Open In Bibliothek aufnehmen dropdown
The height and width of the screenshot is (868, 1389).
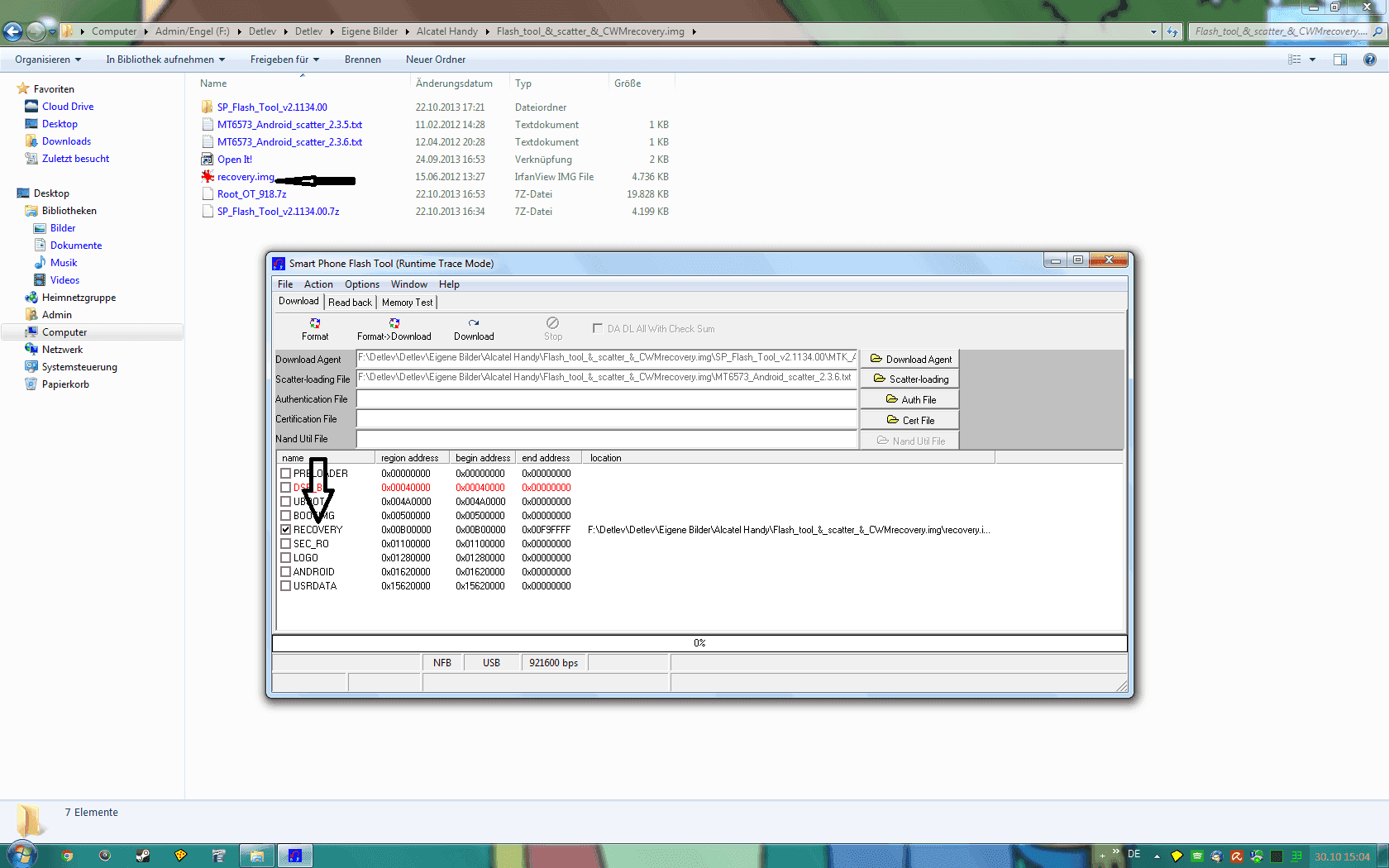(165, 60)
